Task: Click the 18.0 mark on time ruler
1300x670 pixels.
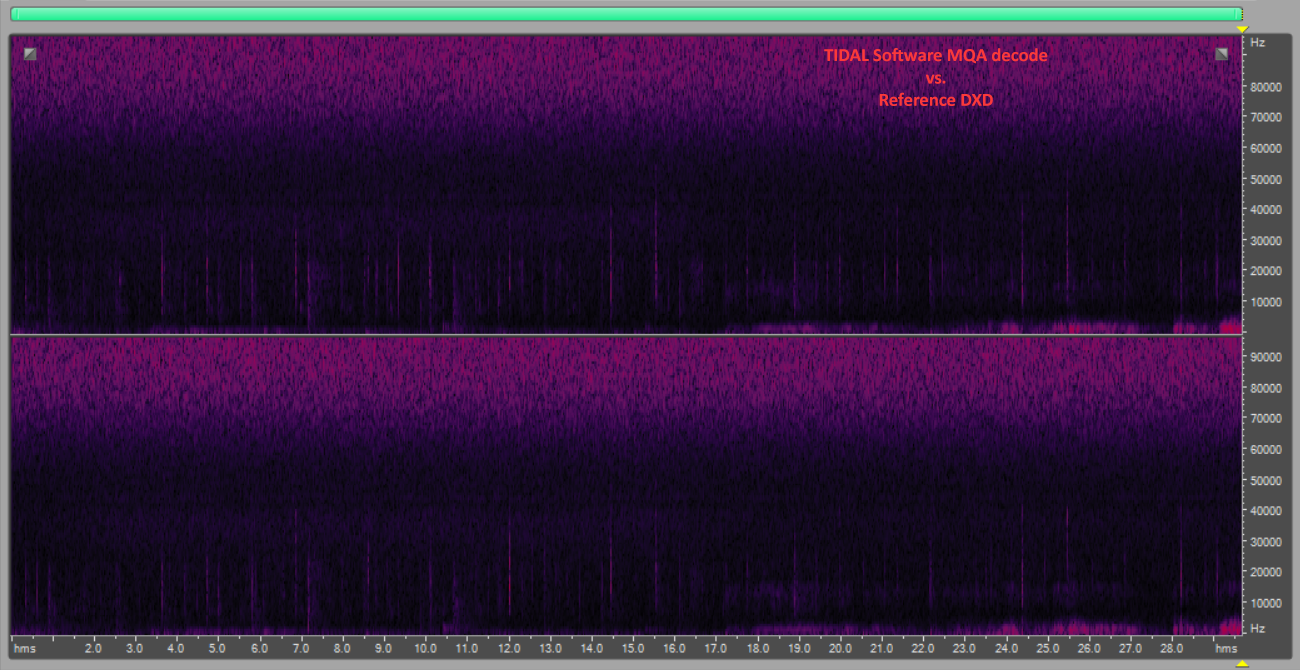Action: [757, 649]
